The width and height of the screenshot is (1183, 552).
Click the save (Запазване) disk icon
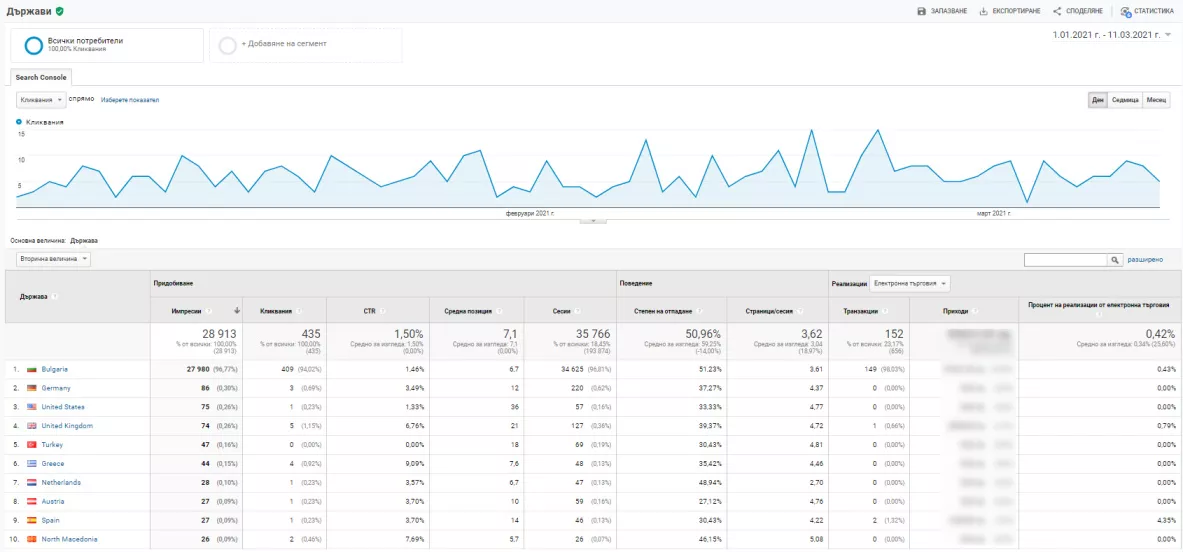(x=921, y=11)
